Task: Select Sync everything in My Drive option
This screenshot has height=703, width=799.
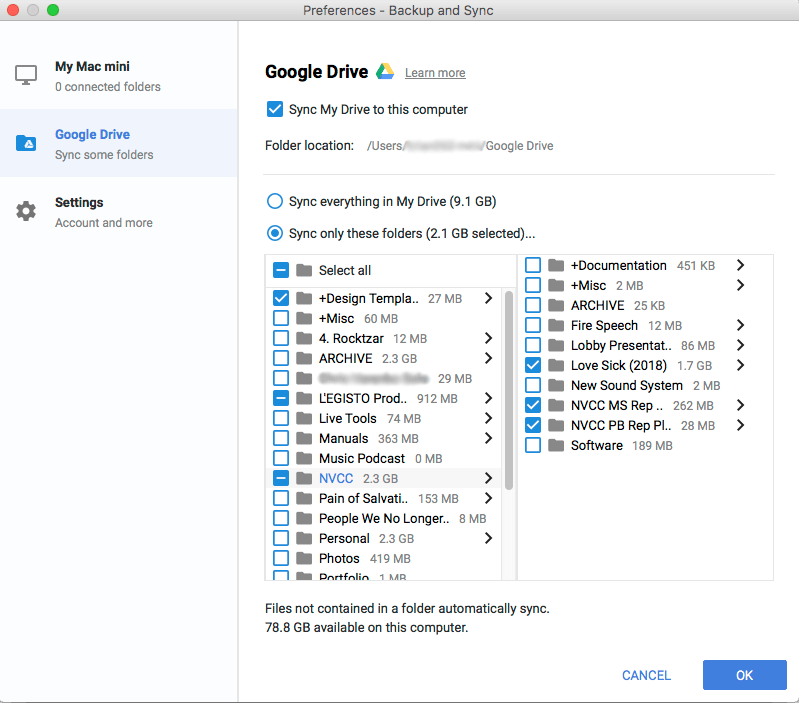Action: click(x=274, y=201)
